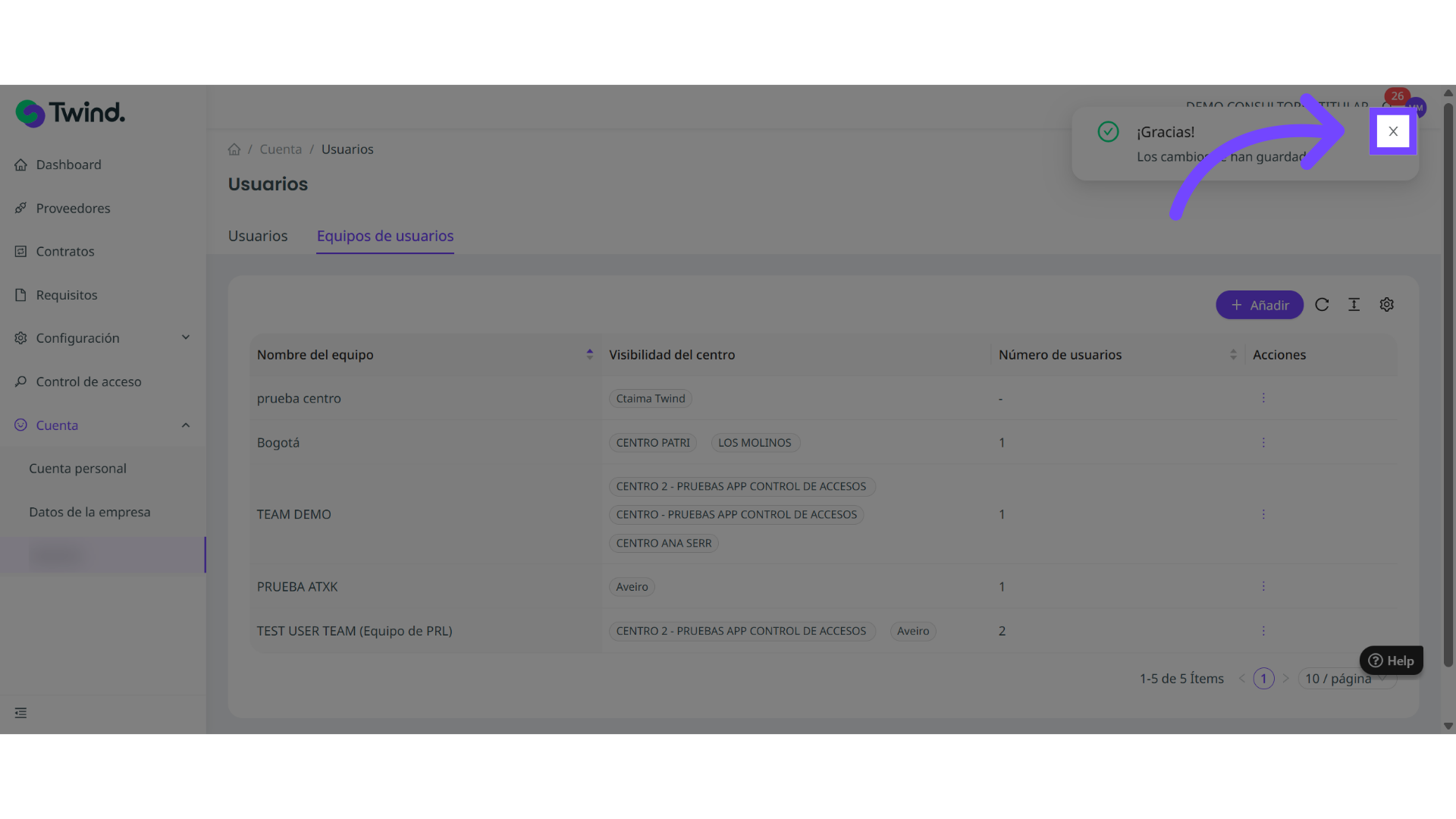This screenshot has width=1456, height=819.
Task: Close the ¡Gracias! notification
Action: (x=1393, y=131)
